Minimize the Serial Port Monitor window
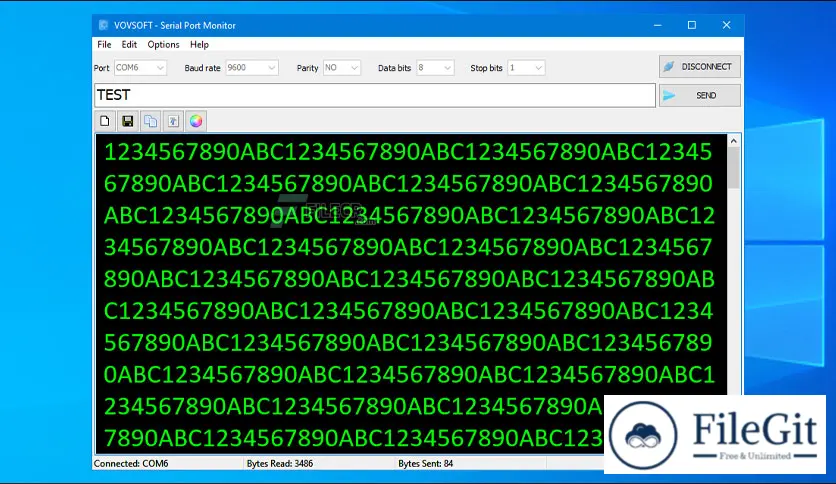The image size is (836, 484). (x=657, y=25)
